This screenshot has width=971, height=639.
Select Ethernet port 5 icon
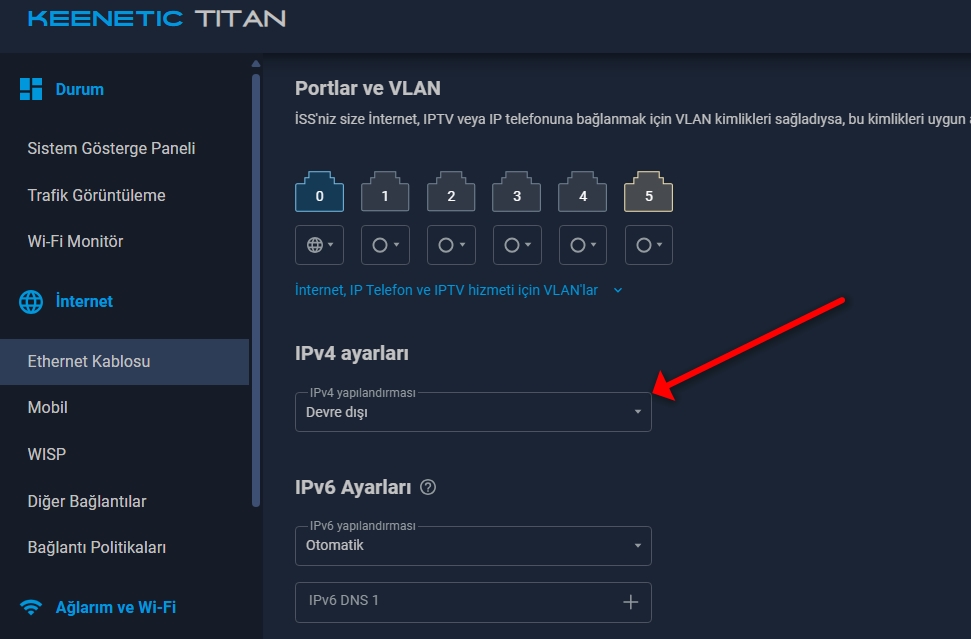coord(648,192)
